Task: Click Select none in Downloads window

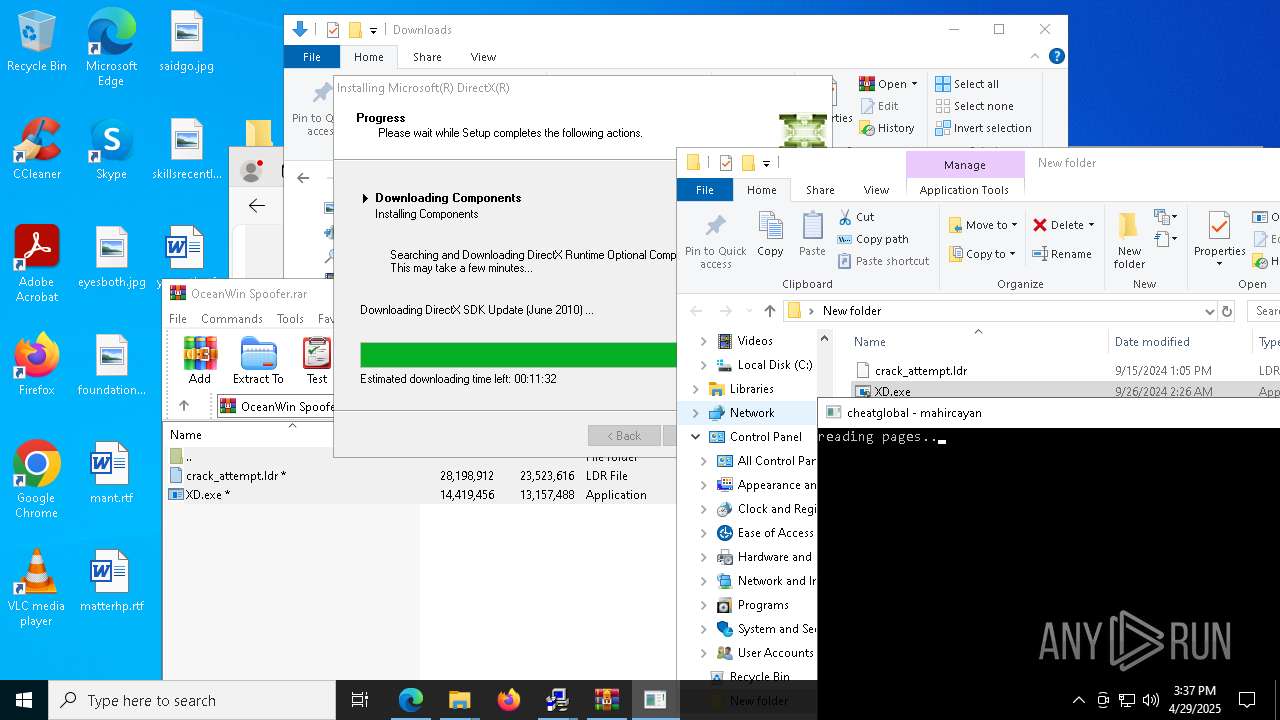Action: click(974, 106)
